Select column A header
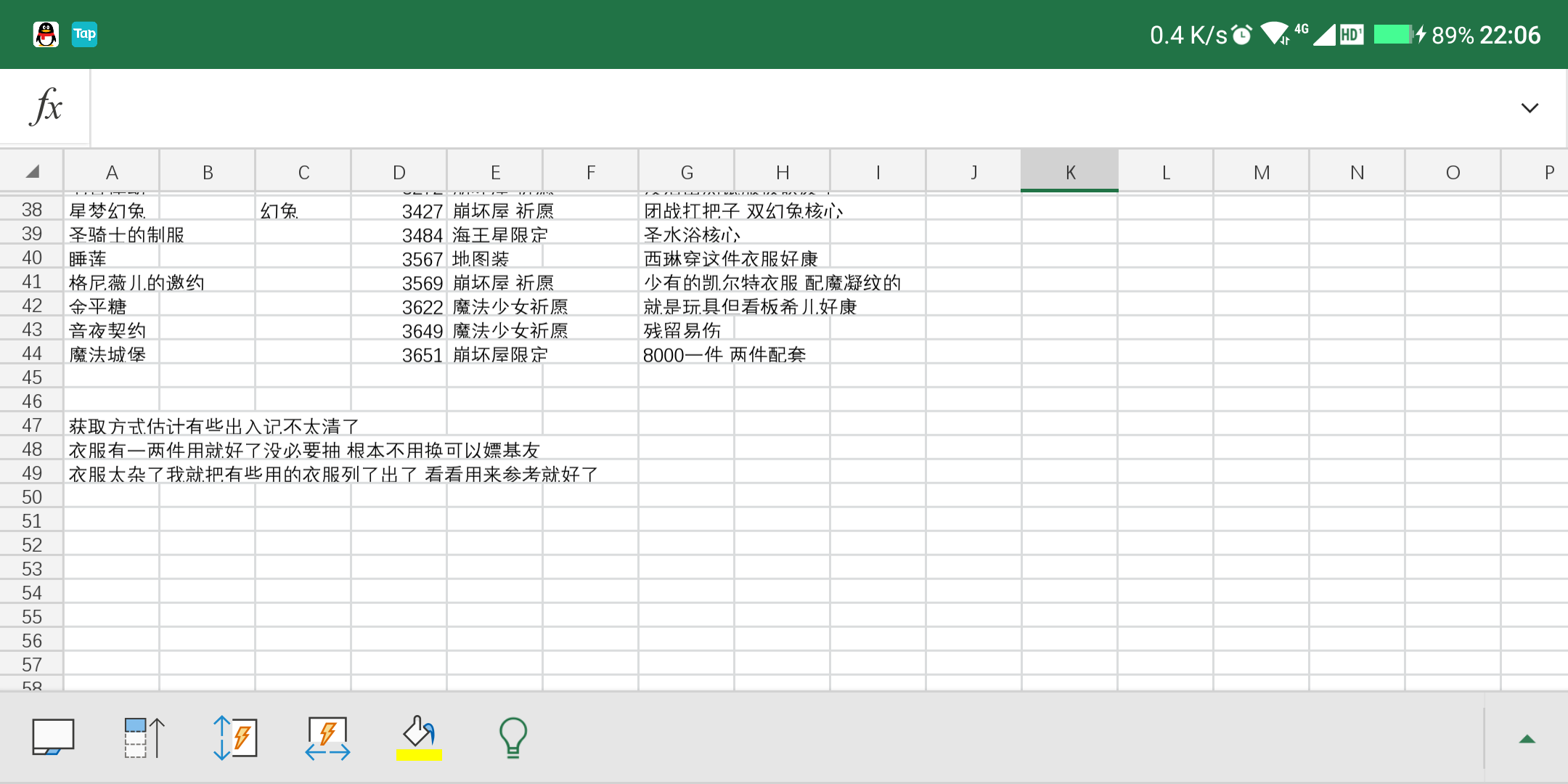This screenshot has height=784, width=1568. tap(112, 171)
